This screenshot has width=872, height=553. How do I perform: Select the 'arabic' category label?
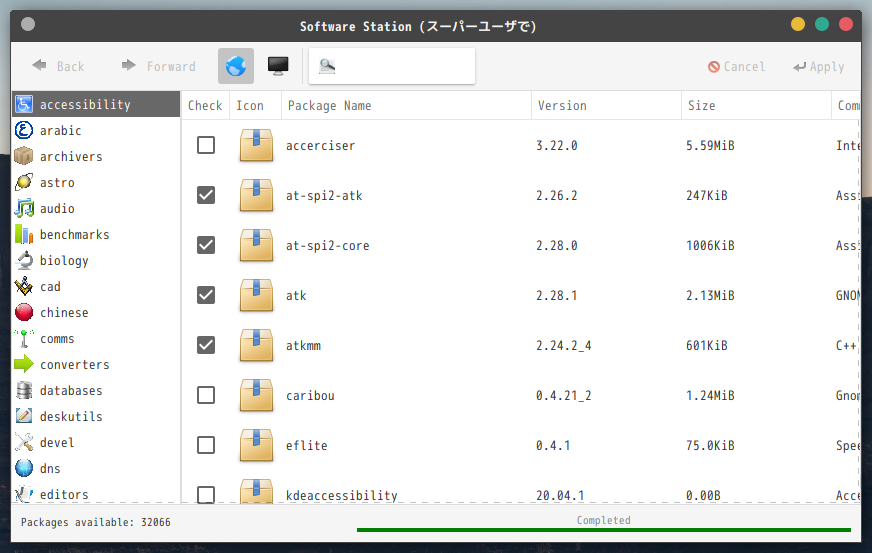[x=61, y=131]
